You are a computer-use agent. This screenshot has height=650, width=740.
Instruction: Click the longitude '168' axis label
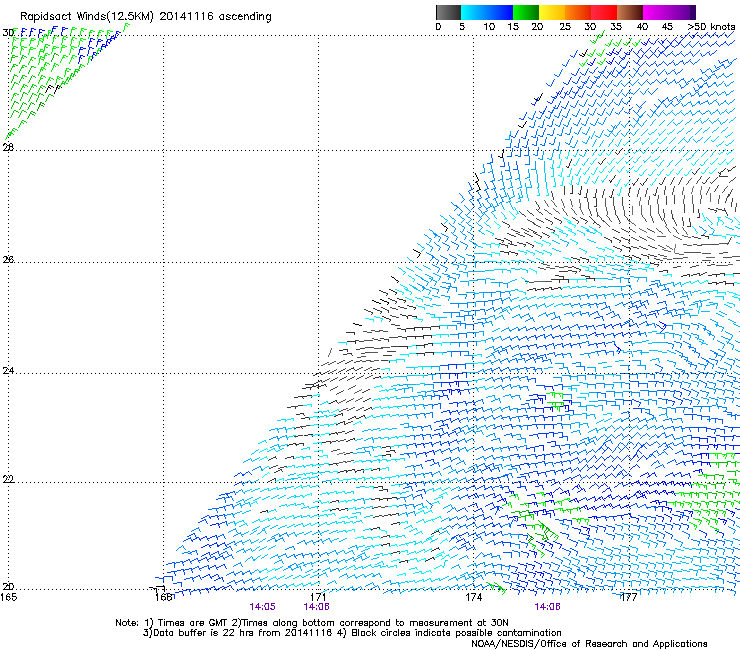coord(164,597)
